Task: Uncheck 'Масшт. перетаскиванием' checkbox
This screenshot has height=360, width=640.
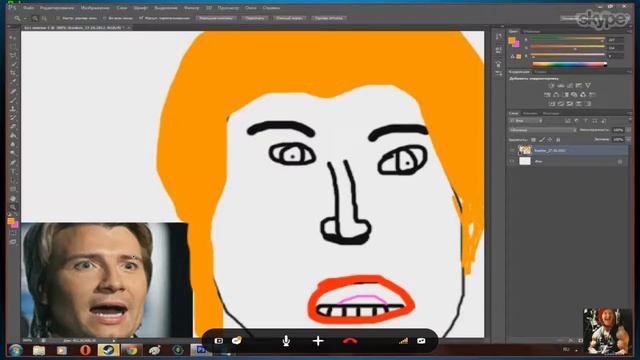Action: click(141, 18)
